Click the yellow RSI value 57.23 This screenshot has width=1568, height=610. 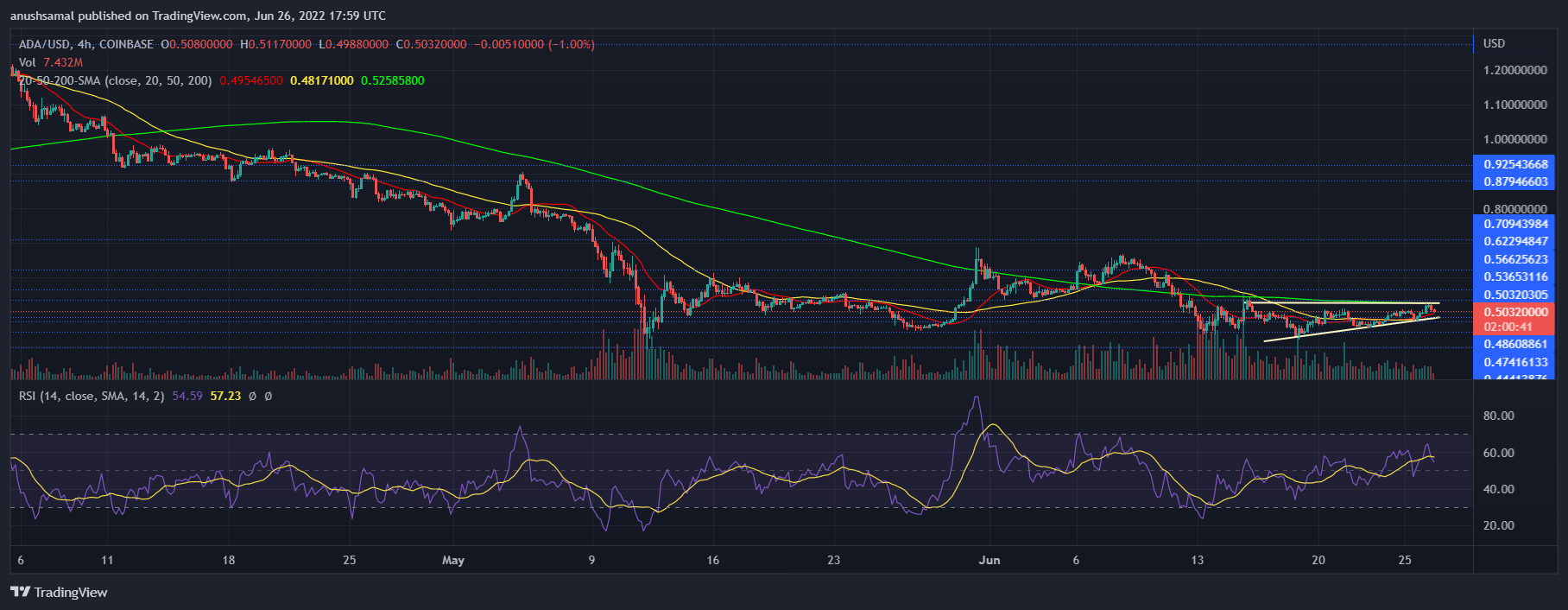tap(225, 396)
